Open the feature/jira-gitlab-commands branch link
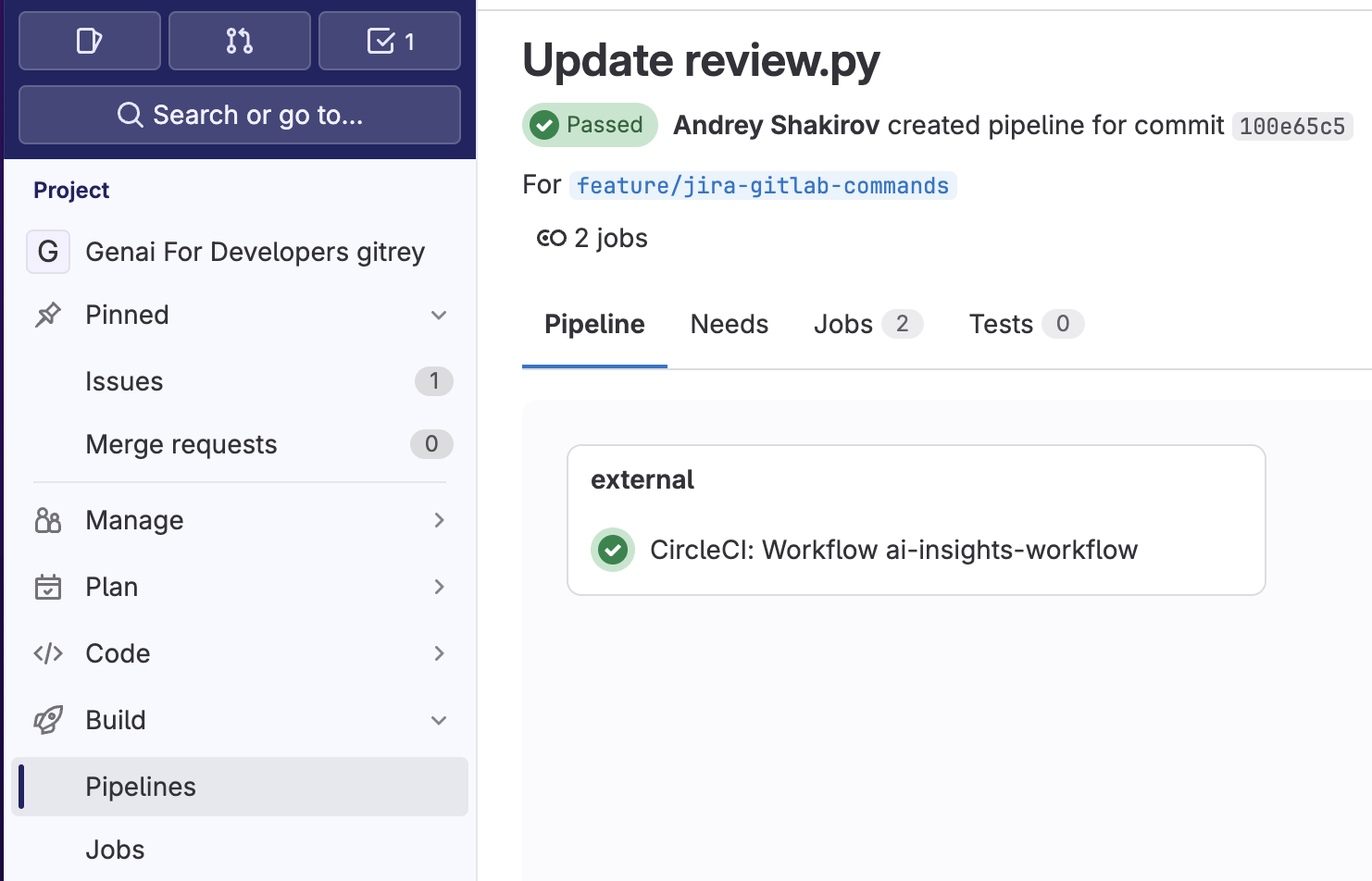 (x=762, y=185)
